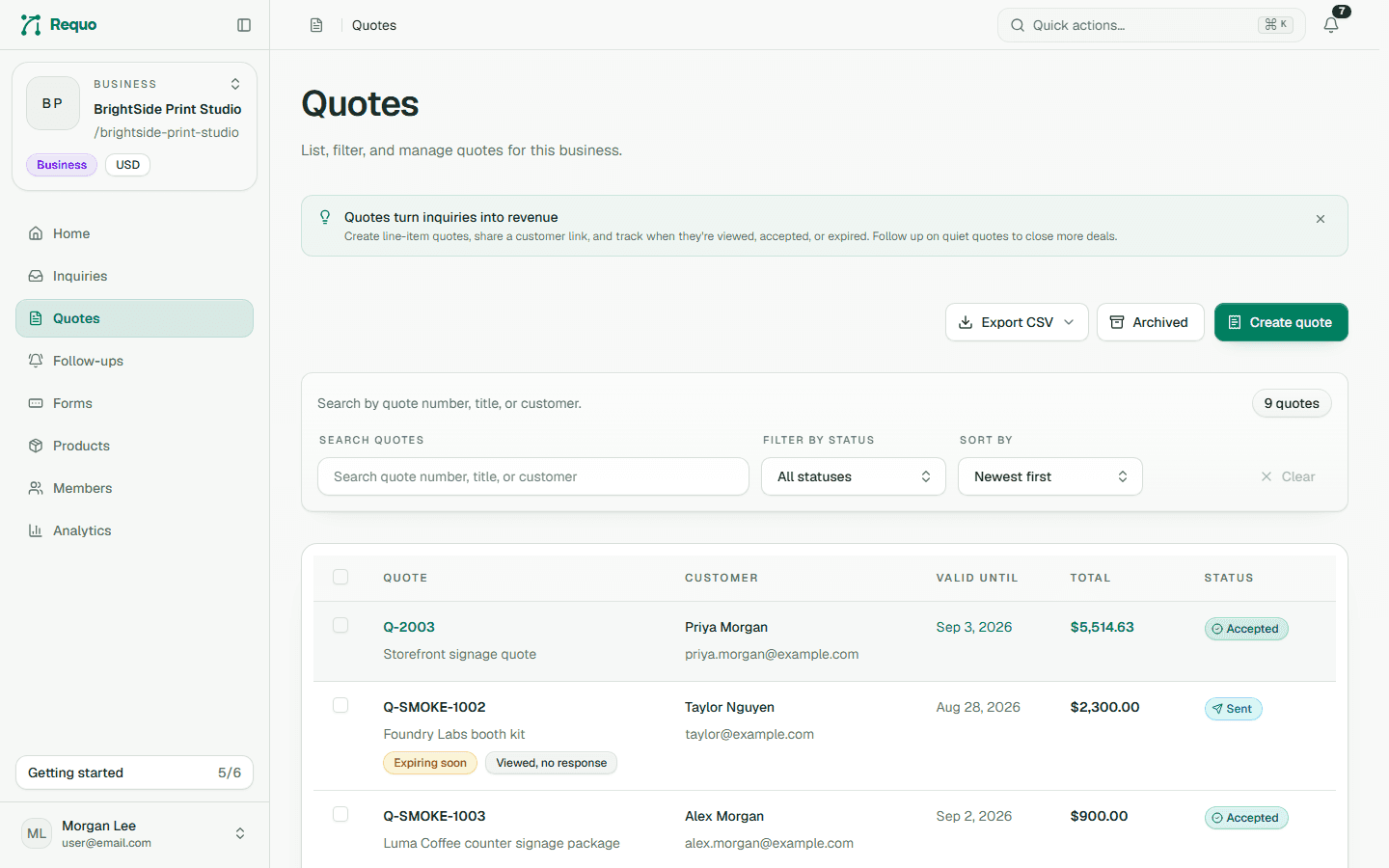Click the Expiring soon badge

click(430, 763)
